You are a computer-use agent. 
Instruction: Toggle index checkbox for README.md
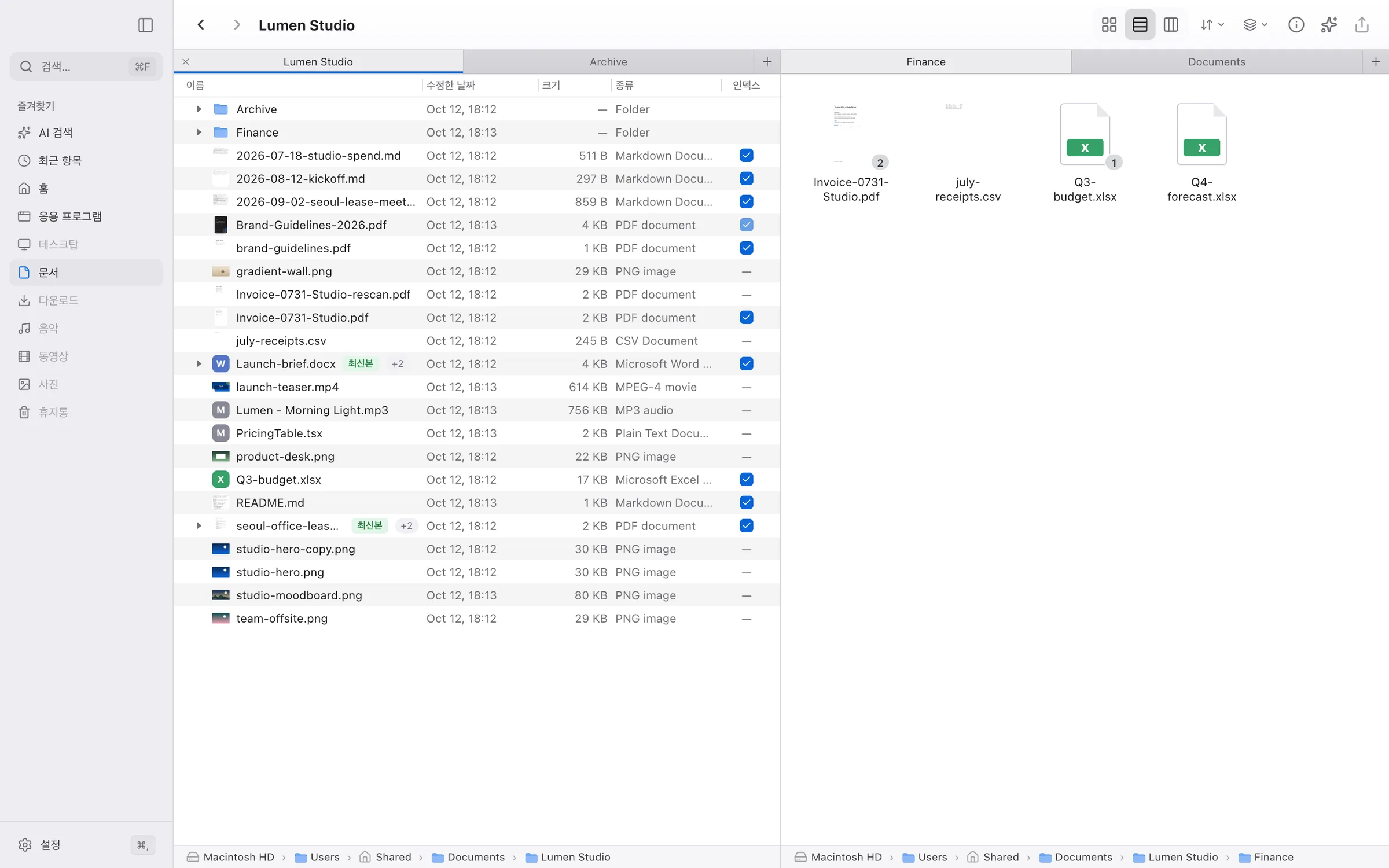(x=747, y=502)
